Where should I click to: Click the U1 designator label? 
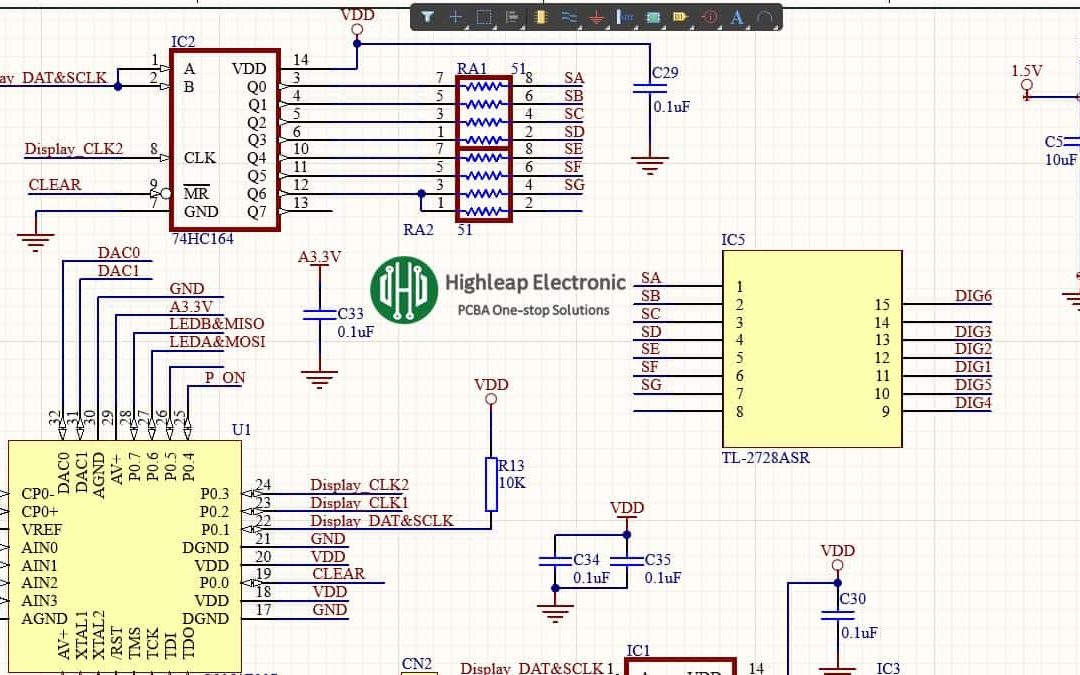click(x=241, y=430)
